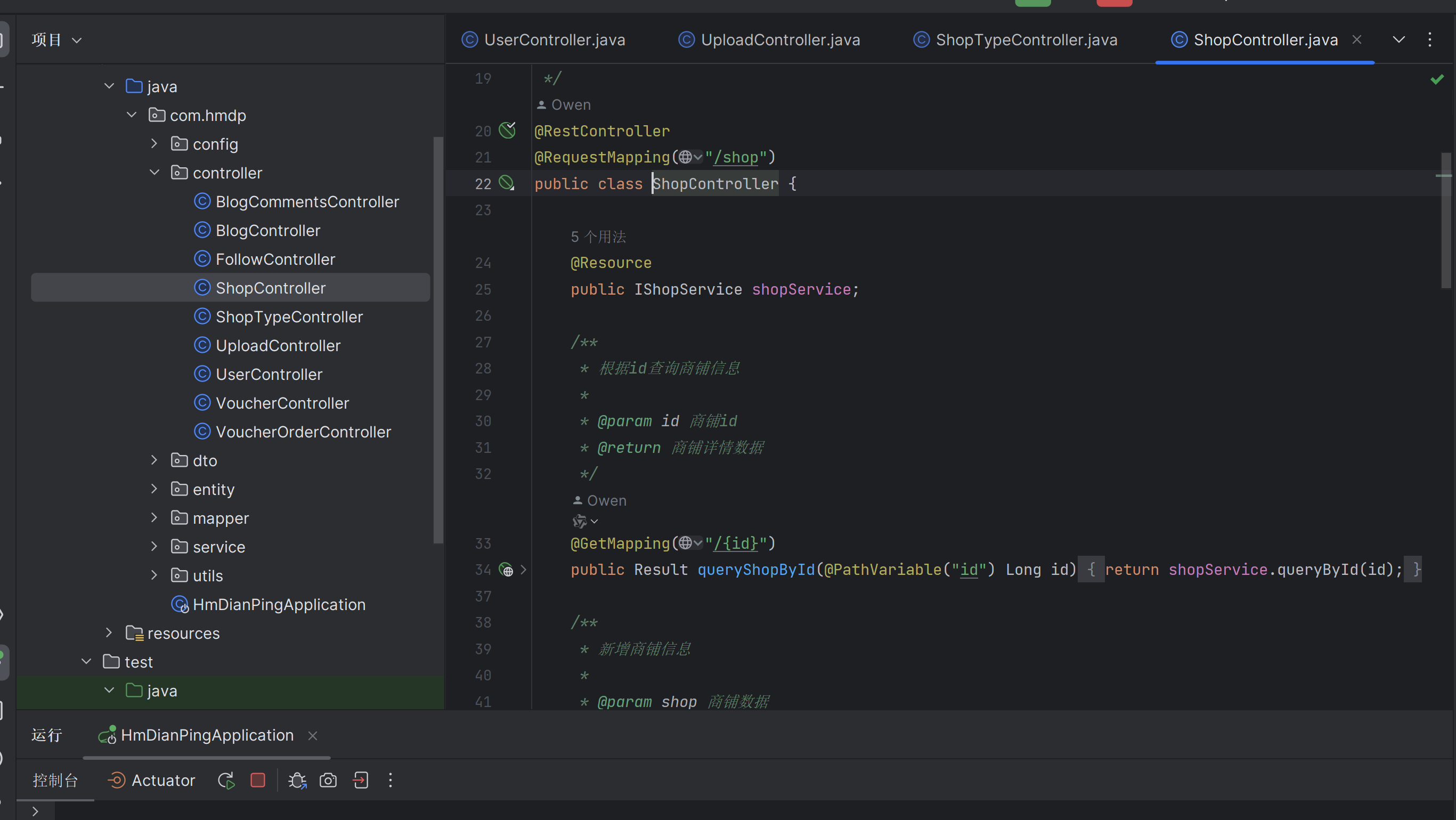Click the /shop URL mapping link
This screenshot has width=1456, height=820.
735,157
